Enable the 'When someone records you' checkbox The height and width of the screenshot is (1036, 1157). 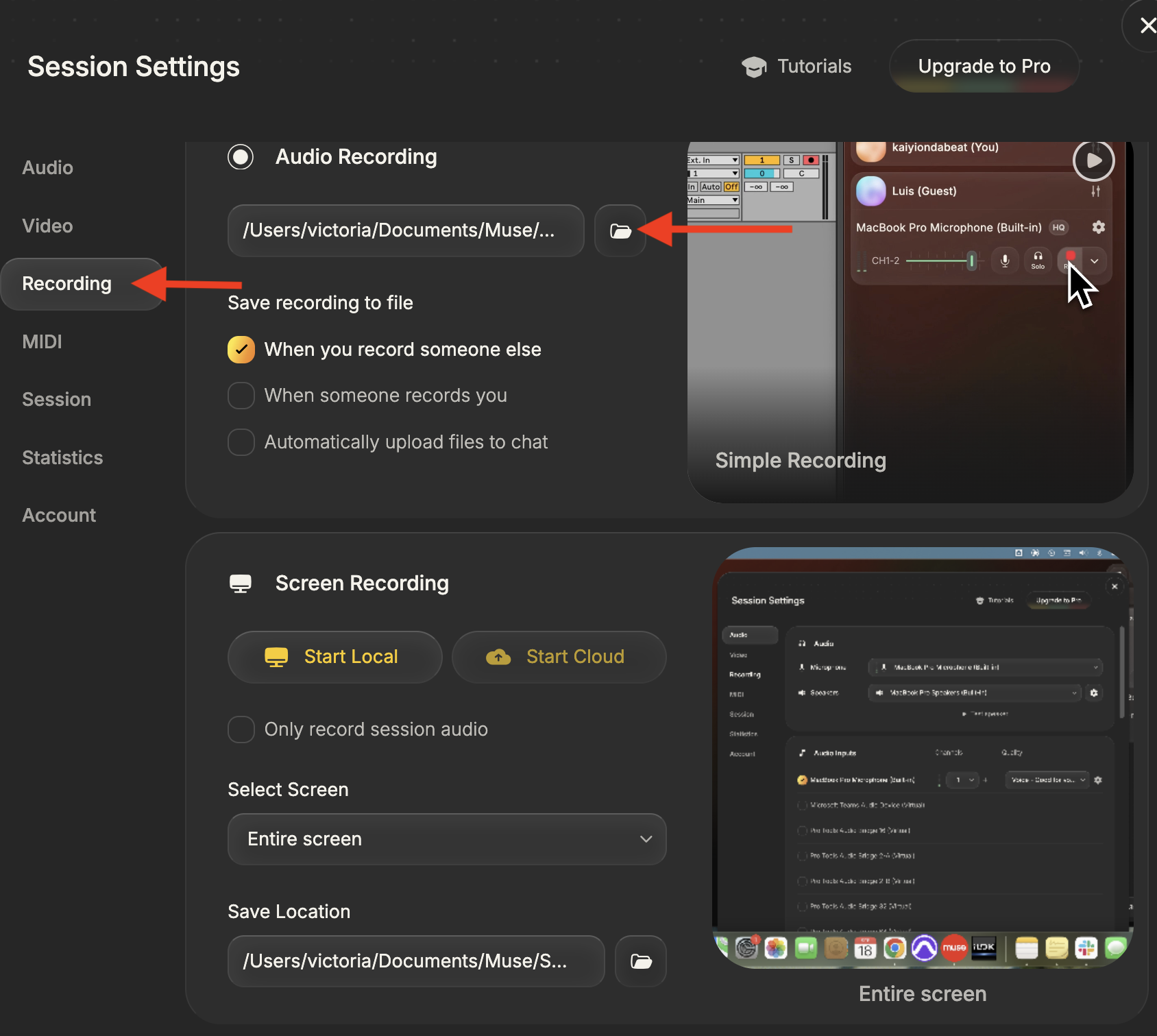point(241,396)
